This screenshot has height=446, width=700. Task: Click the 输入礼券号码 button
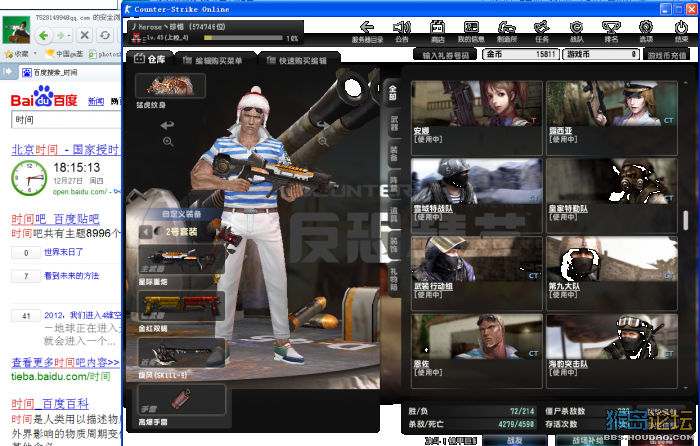(x=445, y=55)
